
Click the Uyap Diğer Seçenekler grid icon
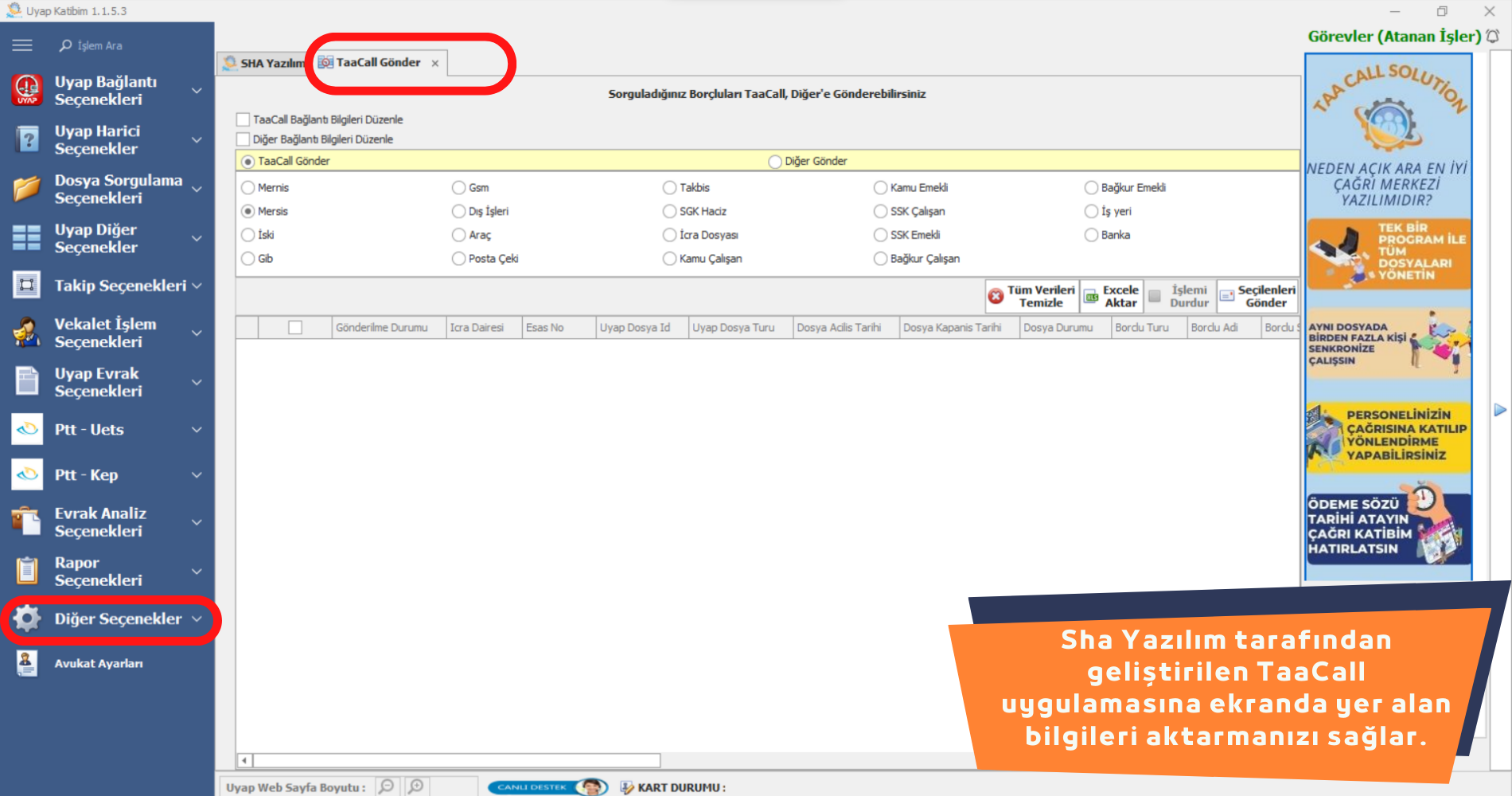[27, 238]
